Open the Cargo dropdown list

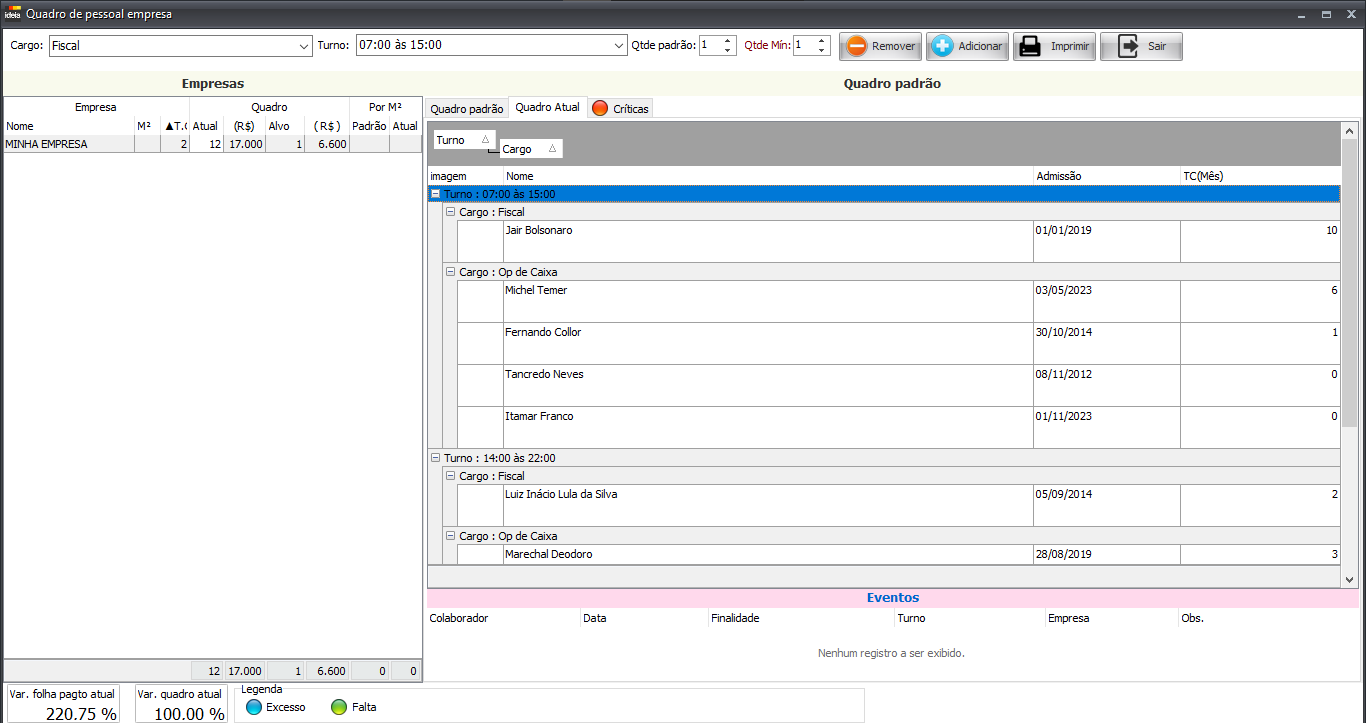[304, 46]
